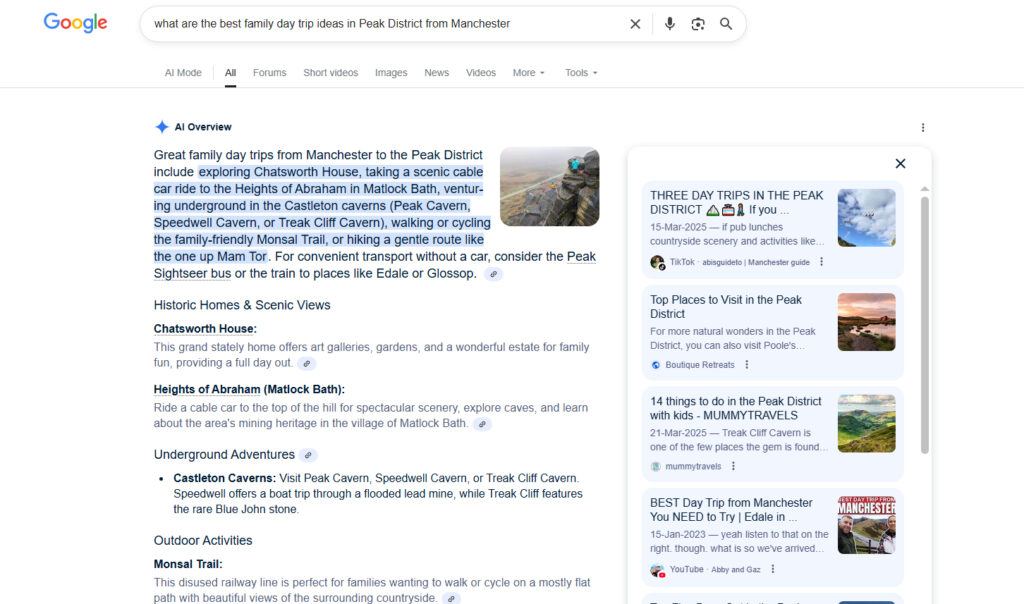Open 14 things to do with kids MUMMYTRAVELS result
This screenshot has height=604, width=1024.
point(735,408)
